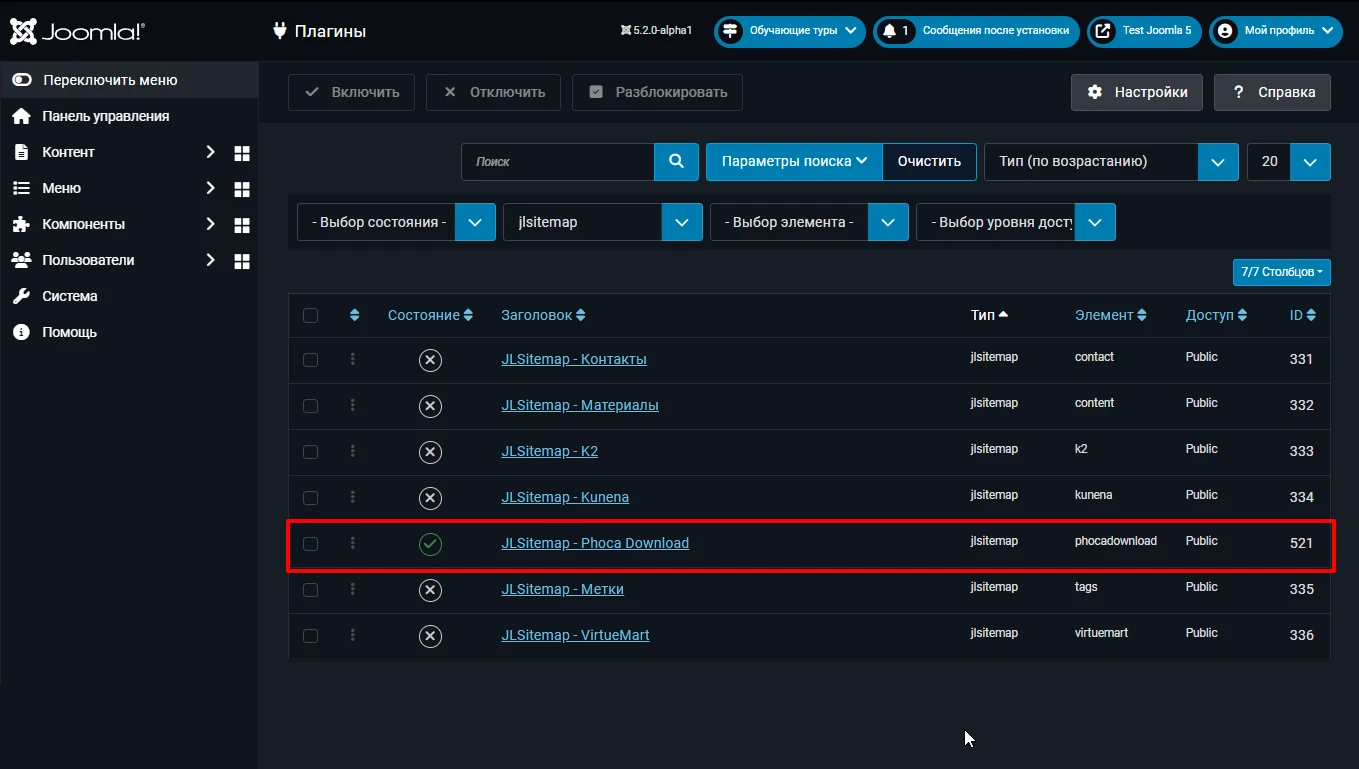Open Выбор уровня доступа filter dropdown

[x=1015, y=222]
